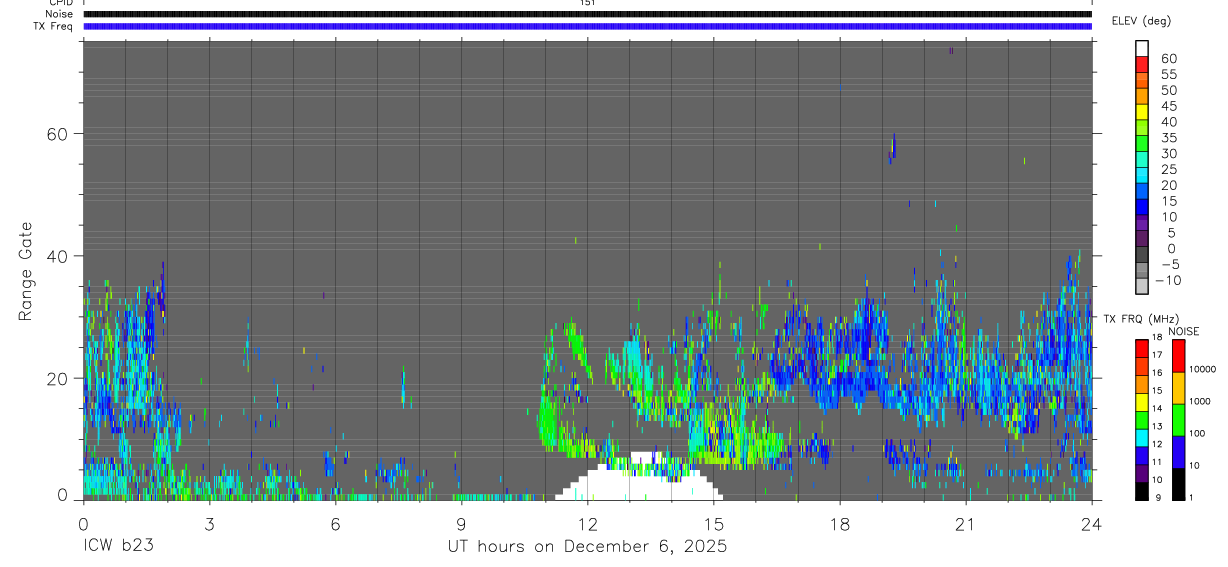Click the 'TX Freq' row label above the plot

(x=54, y=26)
